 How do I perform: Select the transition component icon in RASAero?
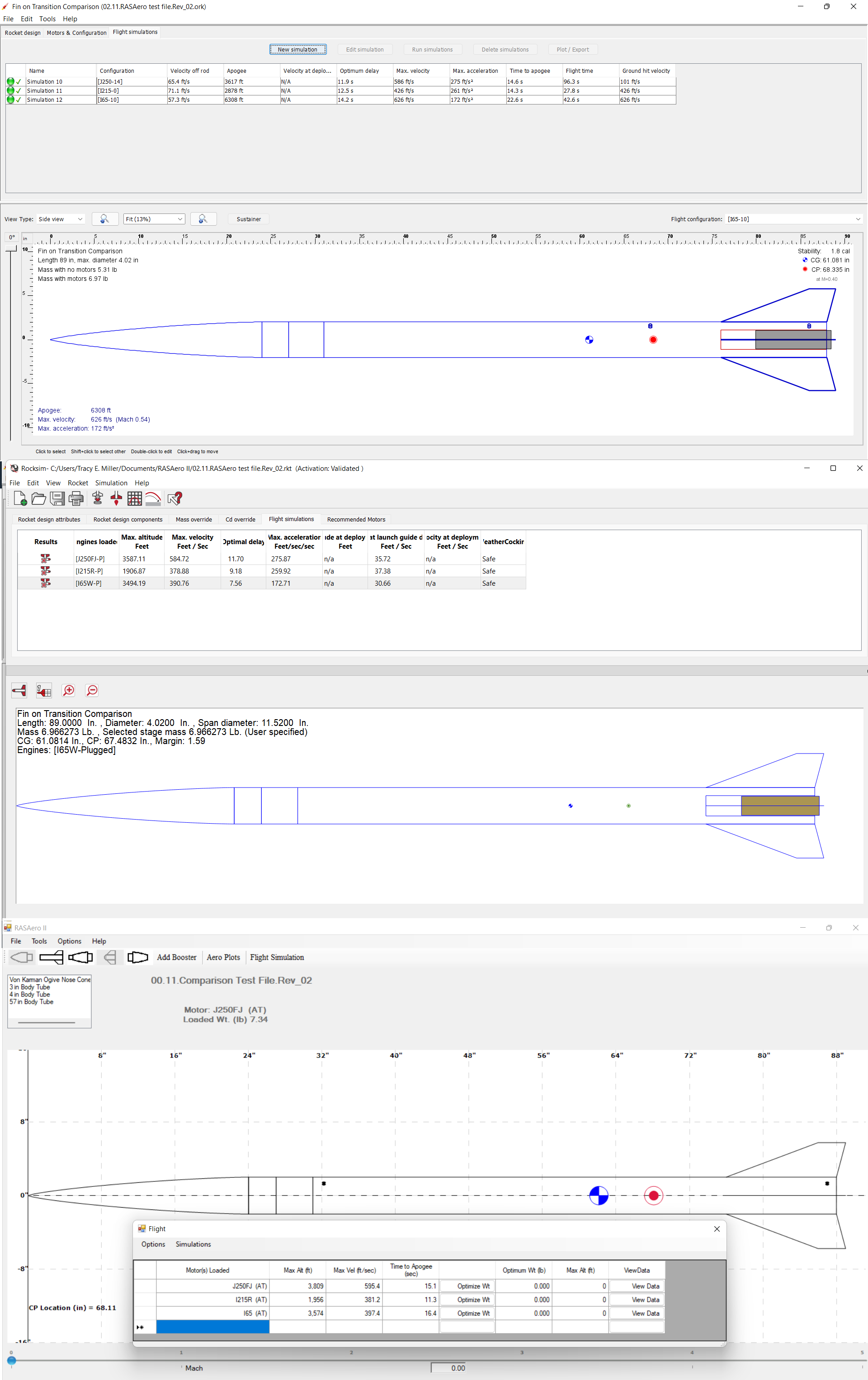click(x=81, y=957)
